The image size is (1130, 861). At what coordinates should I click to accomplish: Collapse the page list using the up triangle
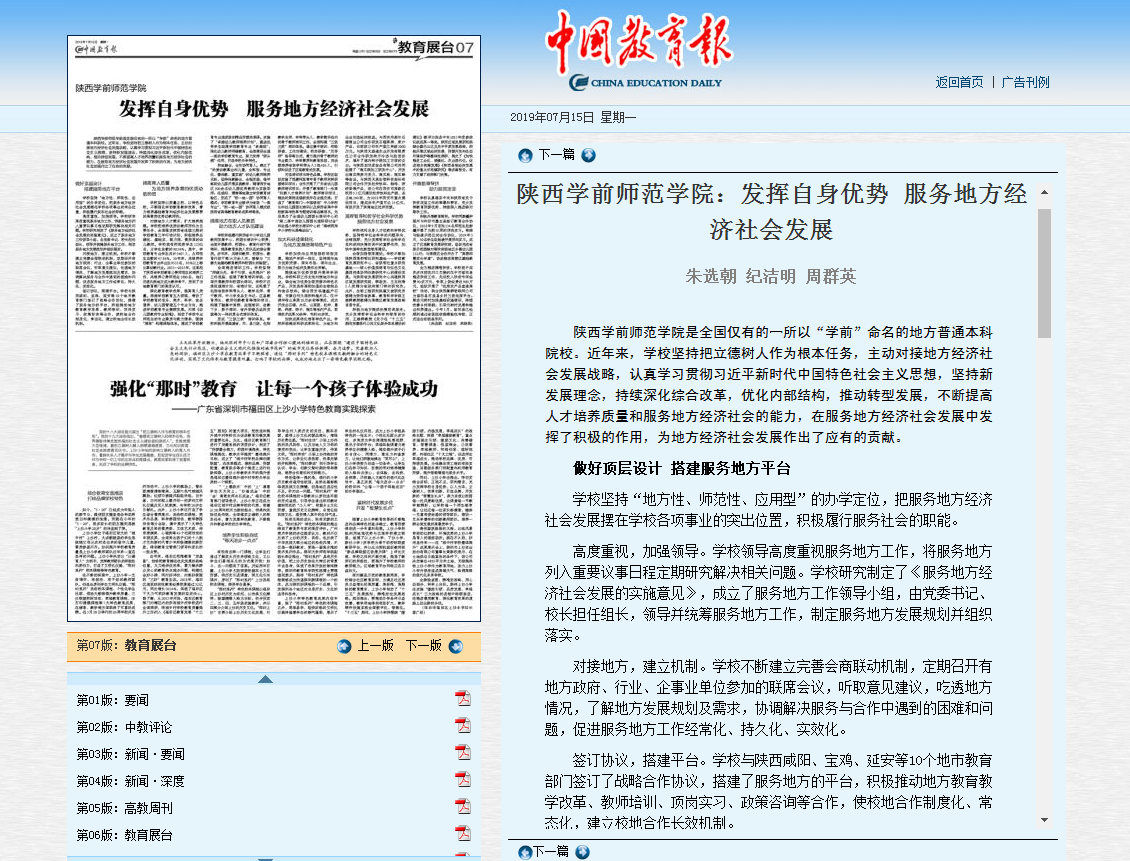(265, 680)
